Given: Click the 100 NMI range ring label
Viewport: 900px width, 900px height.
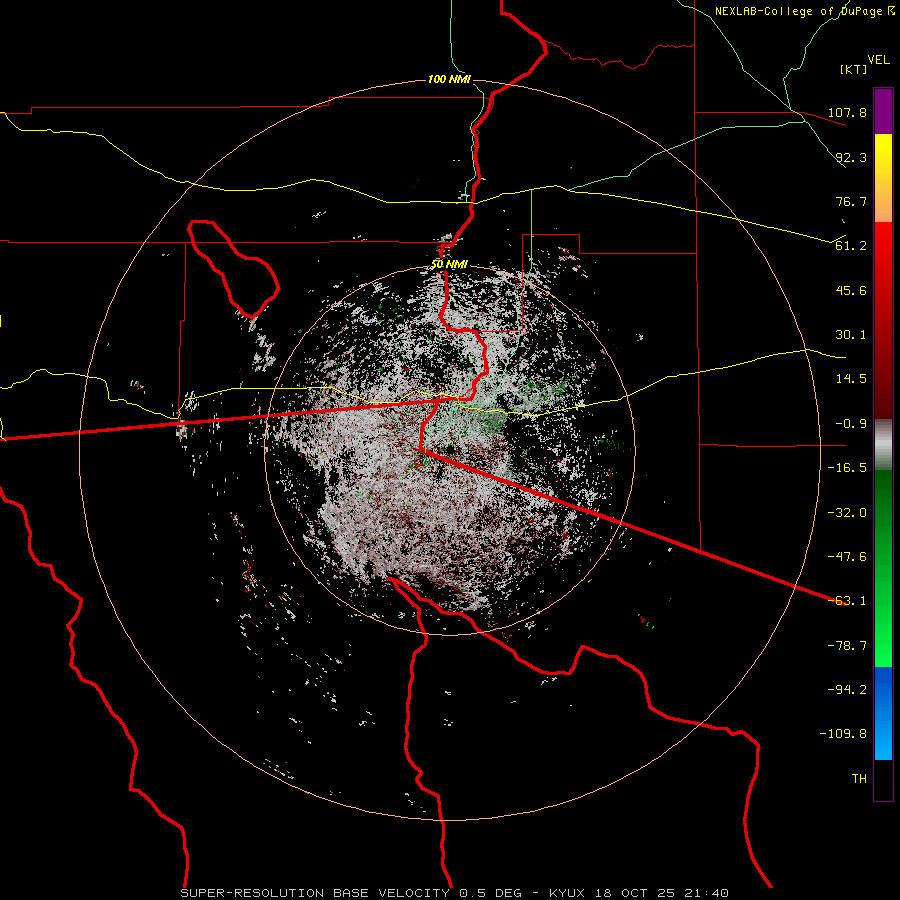Looking at the screenshot, I should click(449, 79).
